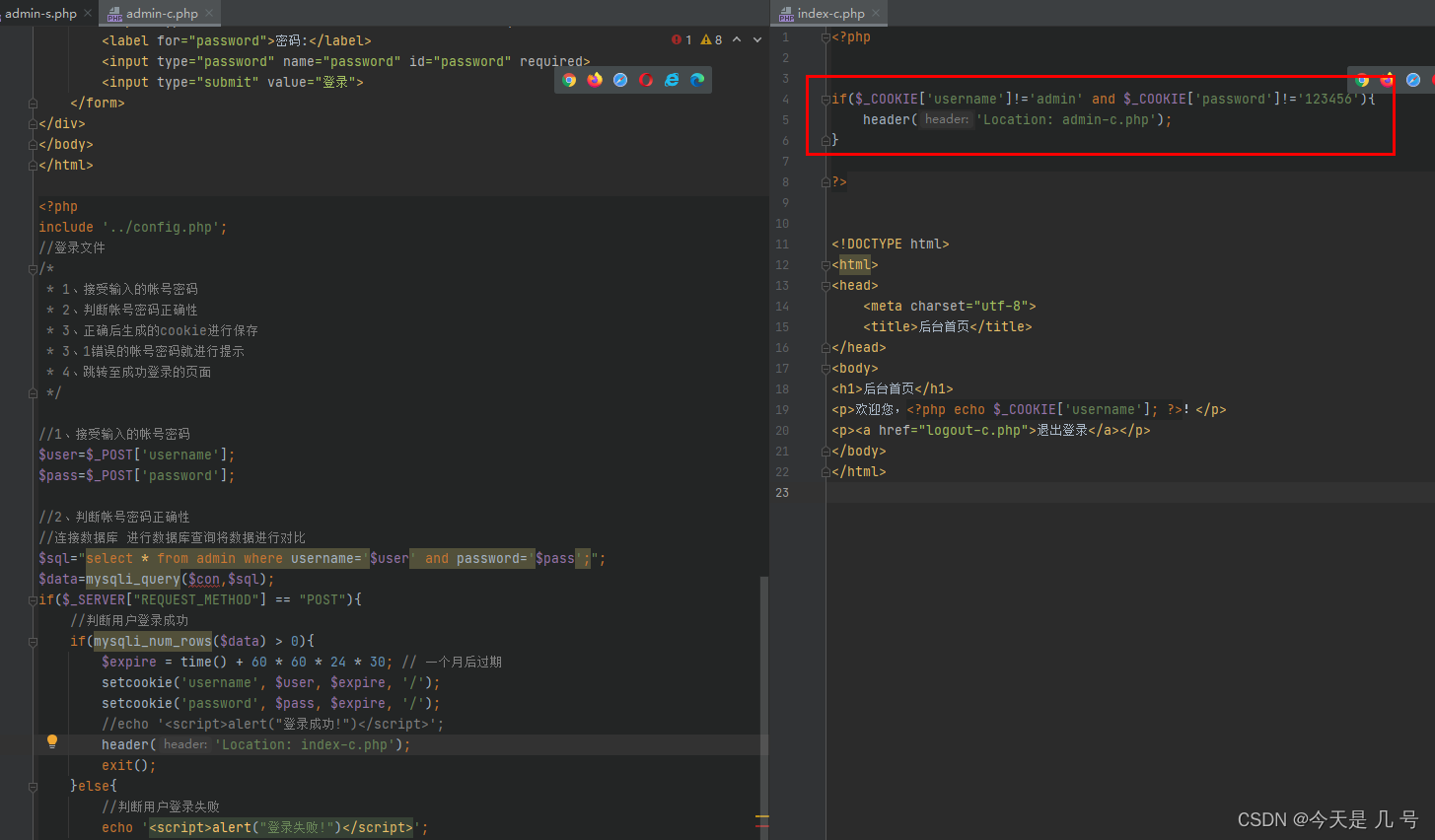Collapse fold marker at left pane </html>
Viewport: 1435px width, 840px height.
tap(33, 166)
